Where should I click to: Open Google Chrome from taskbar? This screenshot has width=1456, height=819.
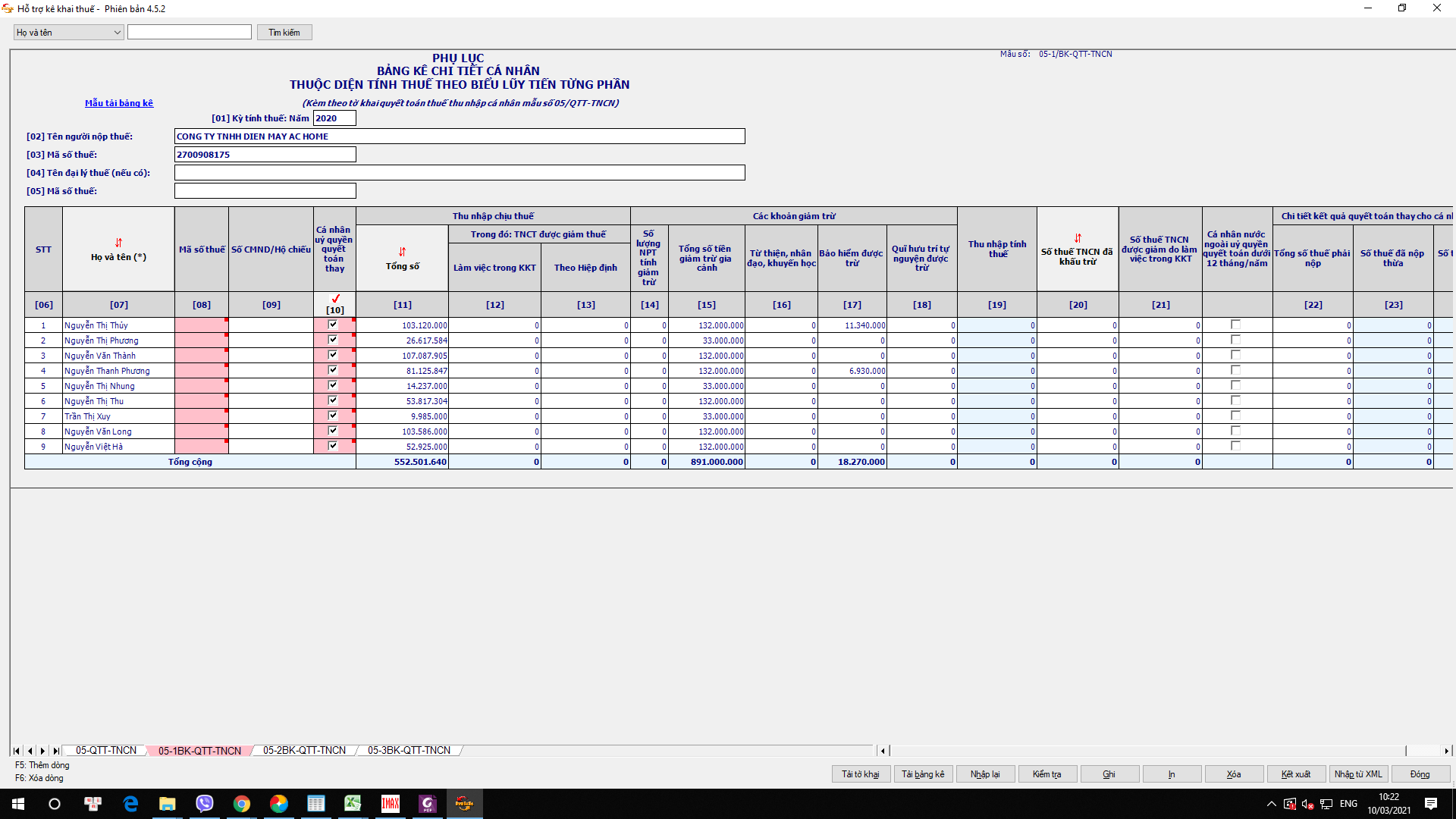pyautogui.click(x=241, y=804)
